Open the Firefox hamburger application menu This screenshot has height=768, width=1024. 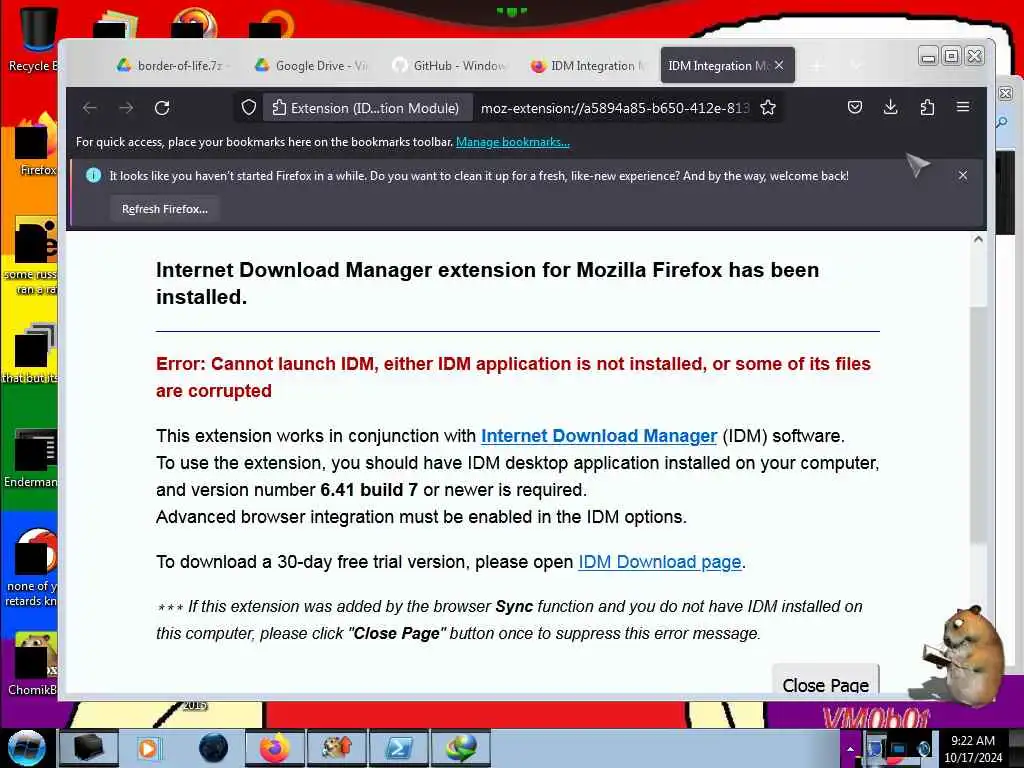point(963,106)
